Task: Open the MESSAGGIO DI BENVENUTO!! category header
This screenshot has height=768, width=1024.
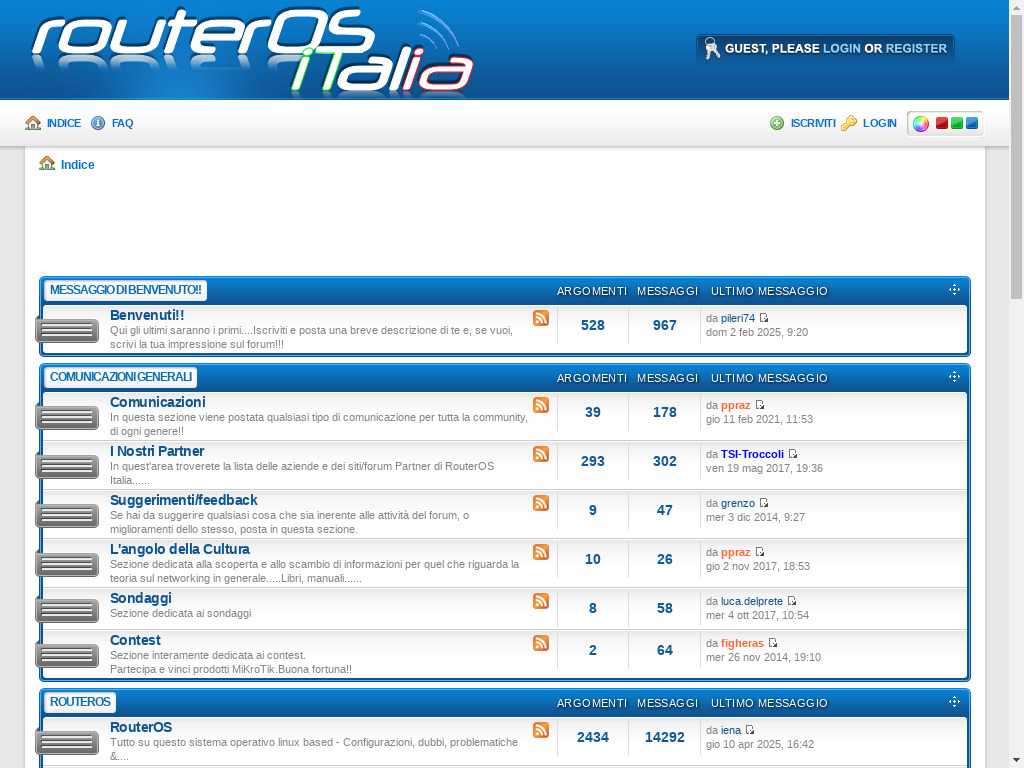Action: (125, 290)
